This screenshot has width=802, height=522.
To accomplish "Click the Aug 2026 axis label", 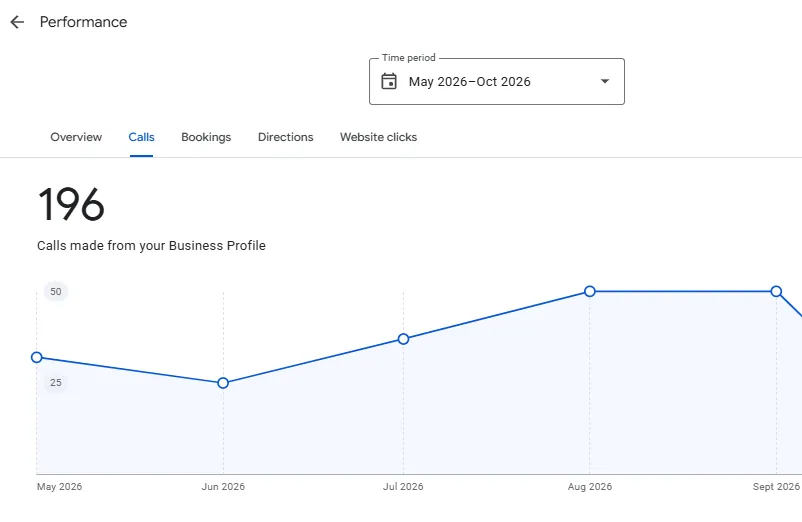I will [590, 487].
